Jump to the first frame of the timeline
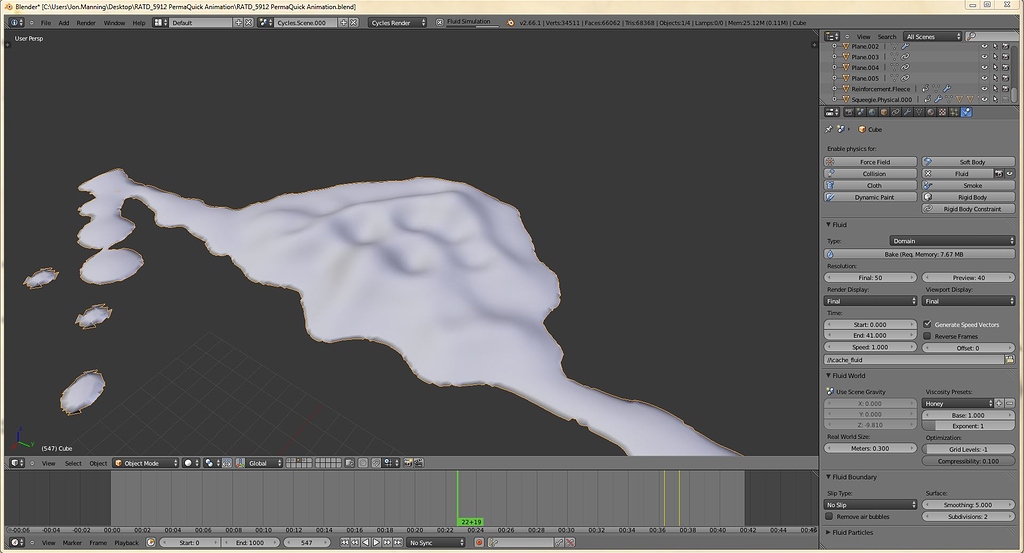1024x553 pixels. 344,543
